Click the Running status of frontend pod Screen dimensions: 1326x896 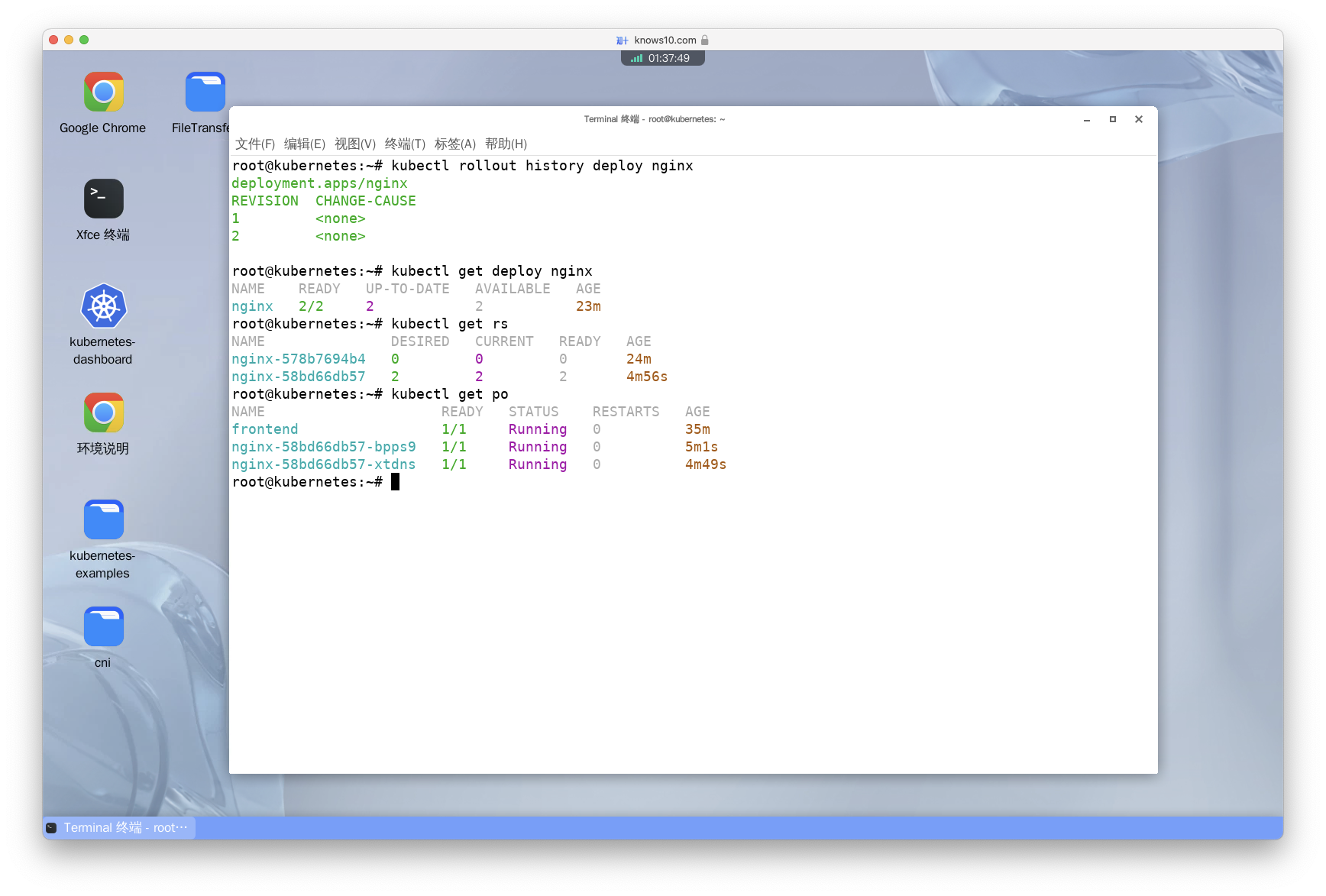(538, 429)
